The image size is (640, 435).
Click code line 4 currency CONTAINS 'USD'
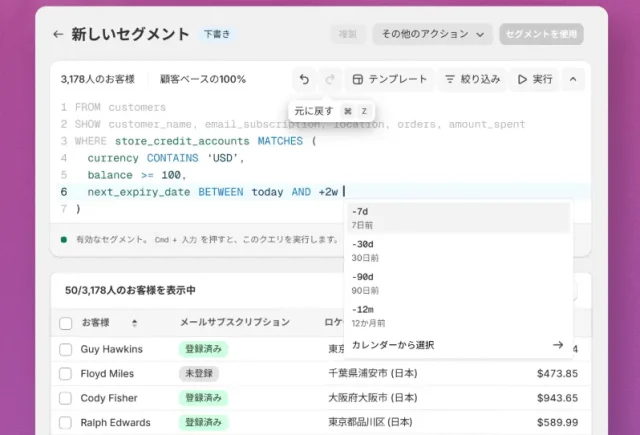point(166,158)
